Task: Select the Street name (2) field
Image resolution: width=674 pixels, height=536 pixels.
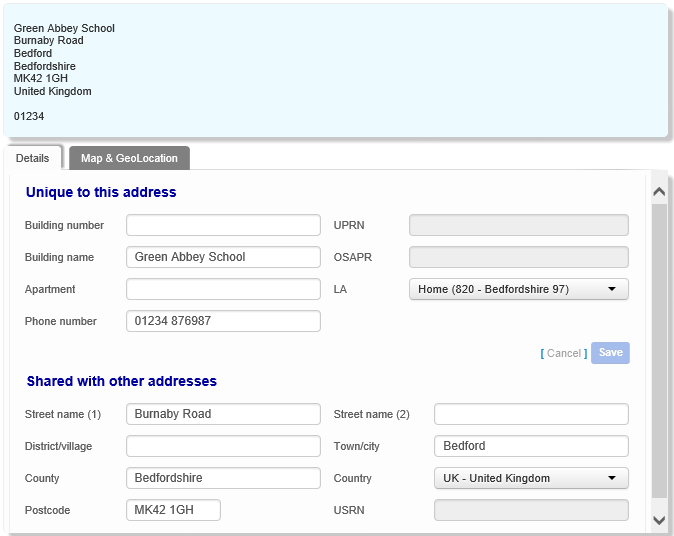Action: tap(530, 414)
